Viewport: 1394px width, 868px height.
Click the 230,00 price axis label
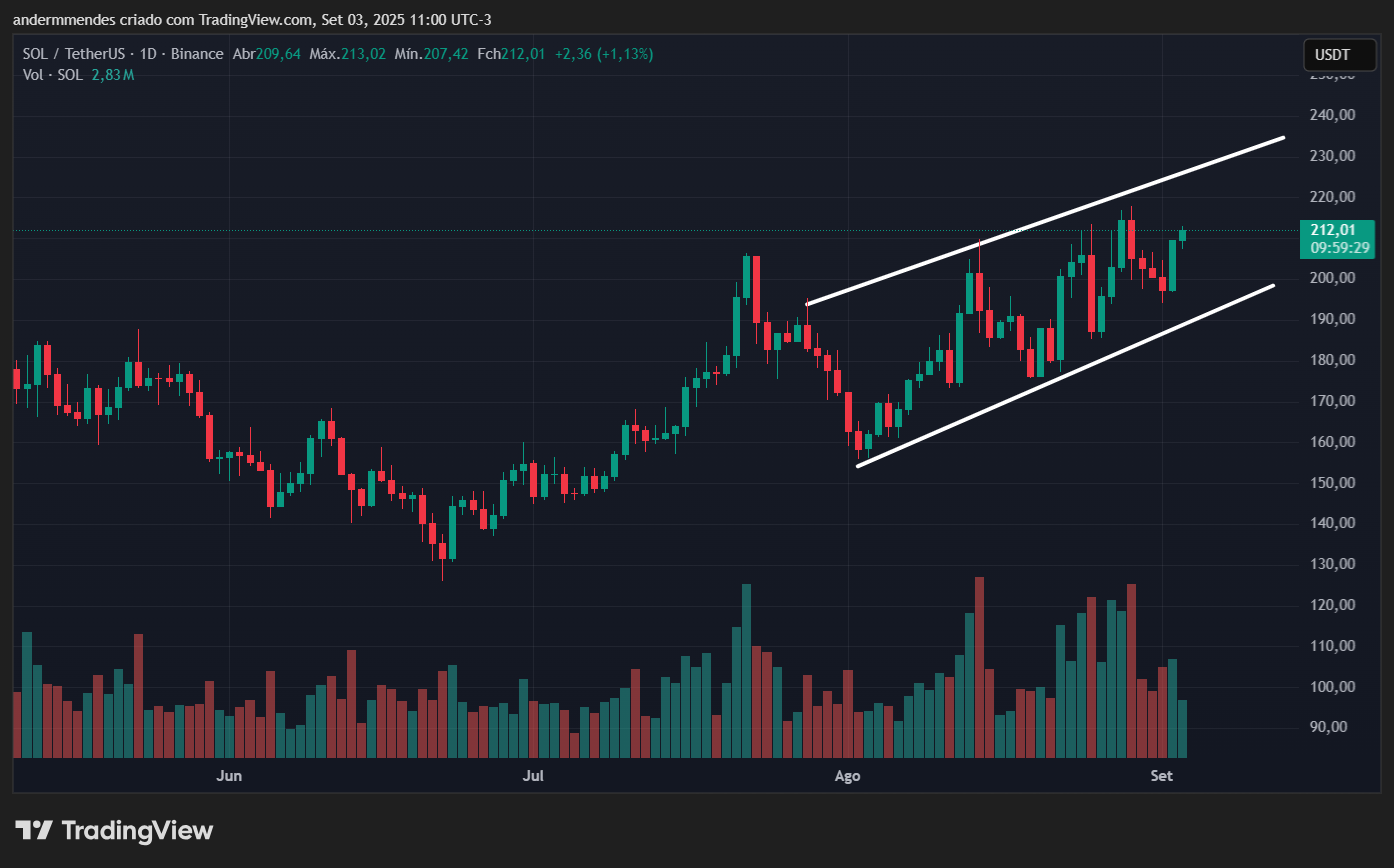(1333, 156)
